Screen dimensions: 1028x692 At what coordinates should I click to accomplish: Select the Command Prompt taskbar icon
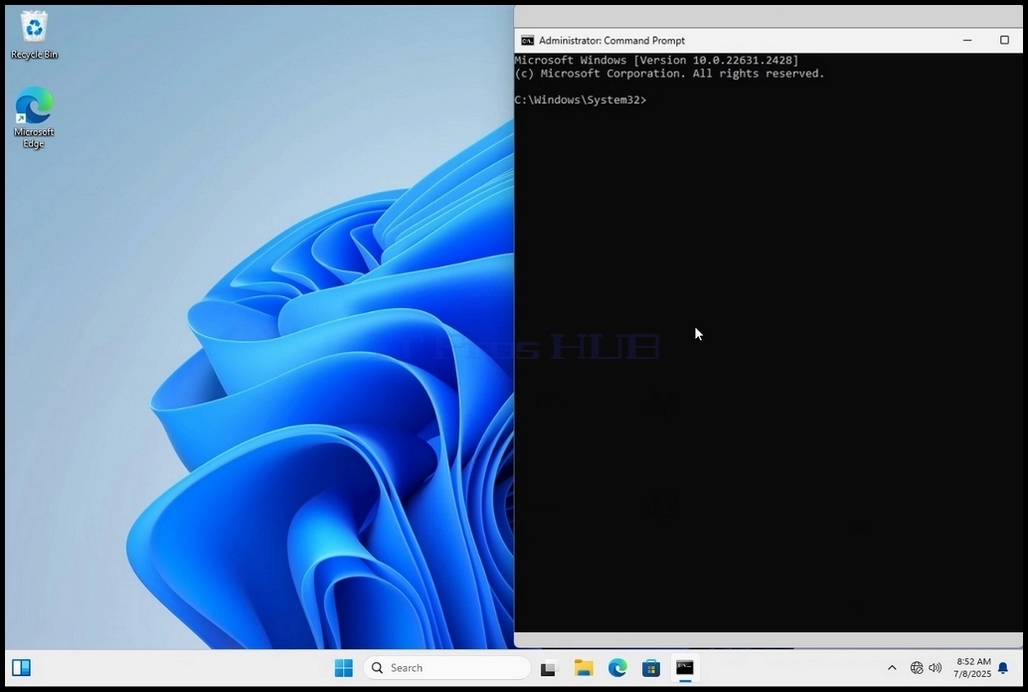[685, 668]
